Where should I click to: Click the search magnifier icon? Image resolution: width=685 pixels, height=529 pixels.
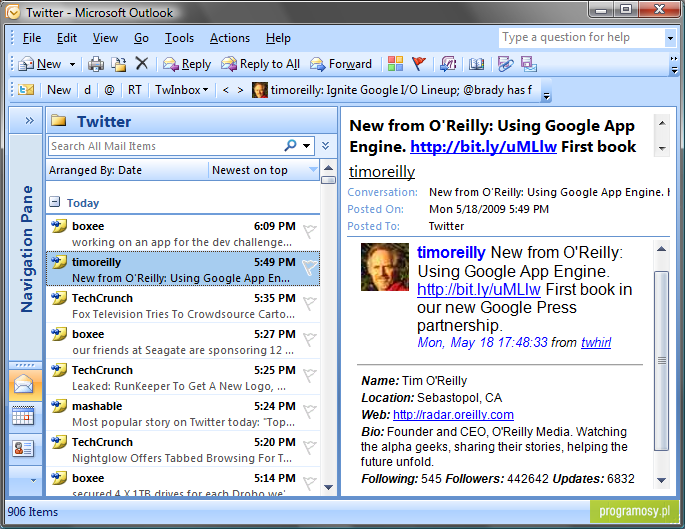(x=290, y=145)
